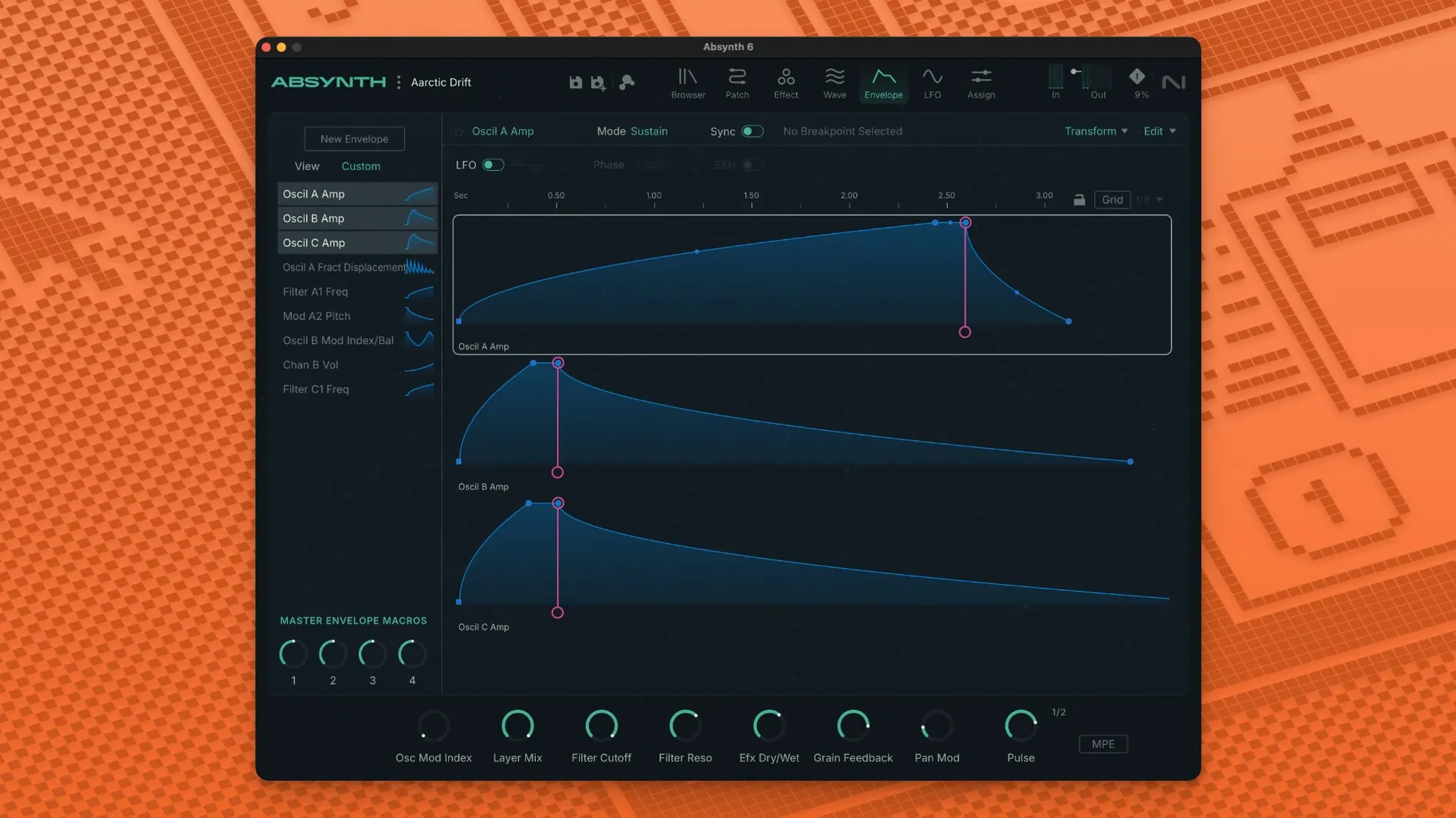Screen dimensions: 1456x818
Task: Click the lock icon beside Grid
Action: click(1079, 199)
